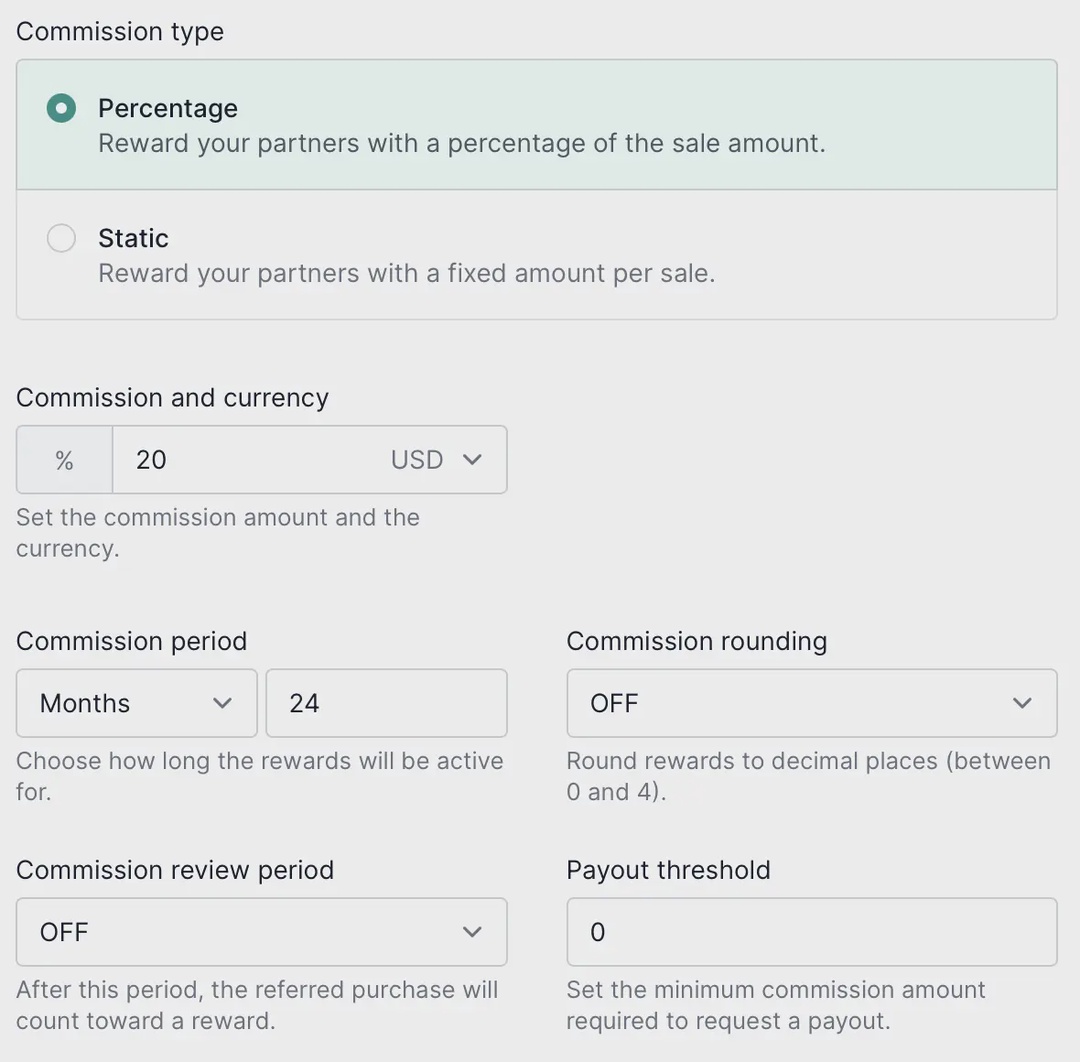Select the Static commission type

click(x=133, y=238)
